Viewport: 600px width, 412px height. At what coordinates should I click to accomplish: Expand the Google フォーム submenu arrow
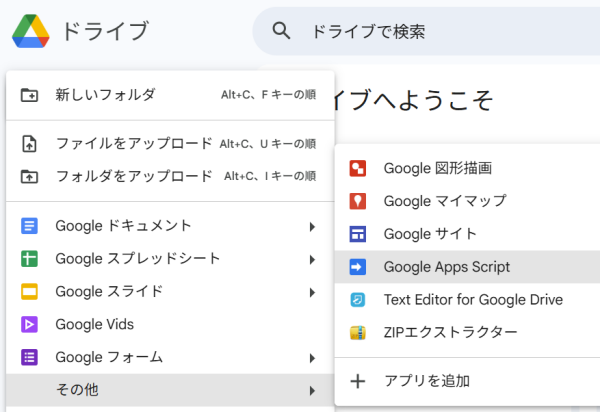pos(313,357)
